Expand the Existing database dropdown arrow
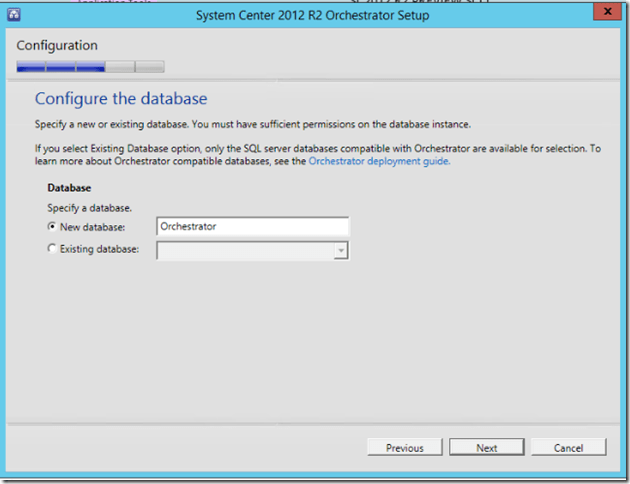Image resolution: width=630 pixels, height=484 pixels. pos(341,251)
